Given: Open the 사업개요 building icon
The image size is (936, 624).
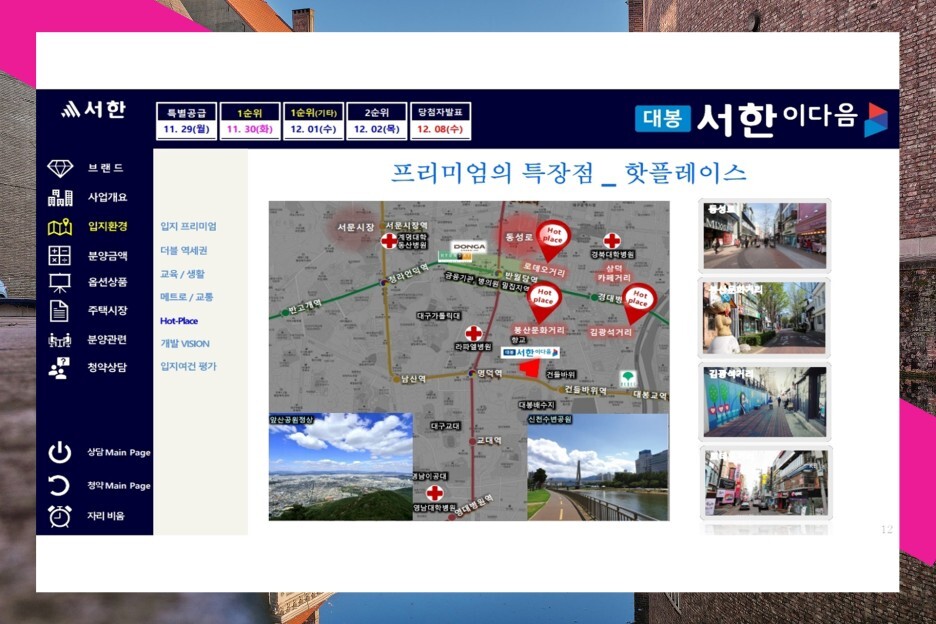Looking at the screenshot, I should point(60,198).
